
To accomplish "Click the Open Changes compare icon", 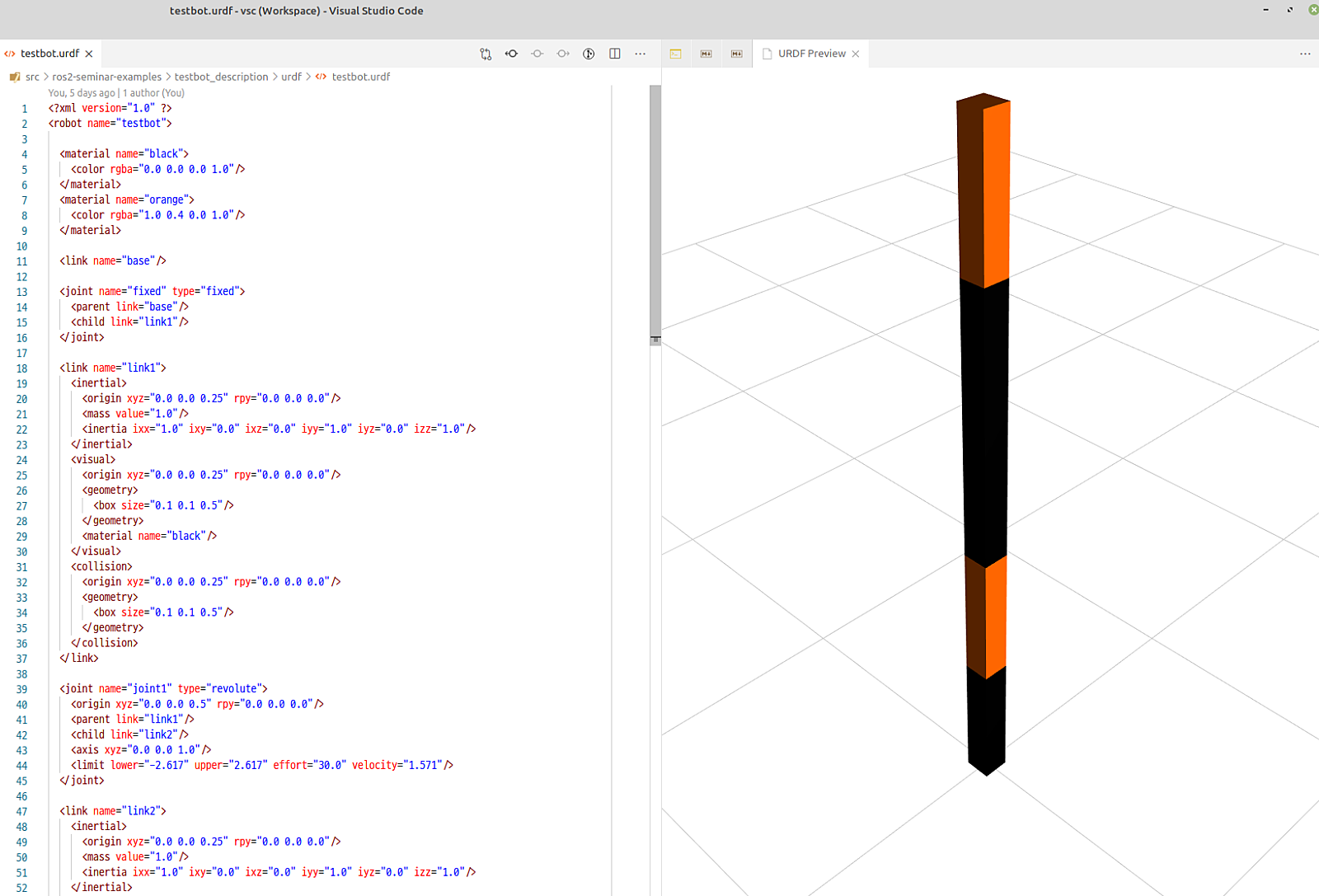I will point(486,54).
